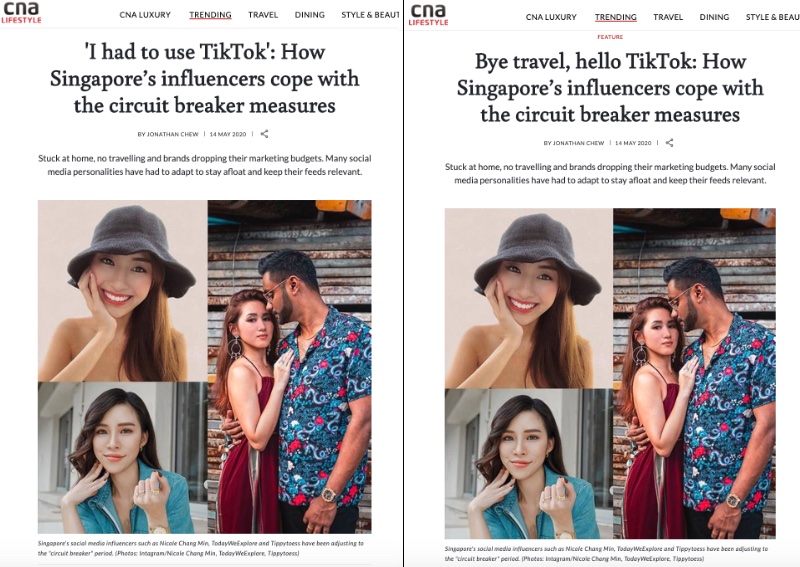The height and width of the screenshot is (567, 800).
Task: Open the influencer collage image in left article
Action: tap(205, 367)
